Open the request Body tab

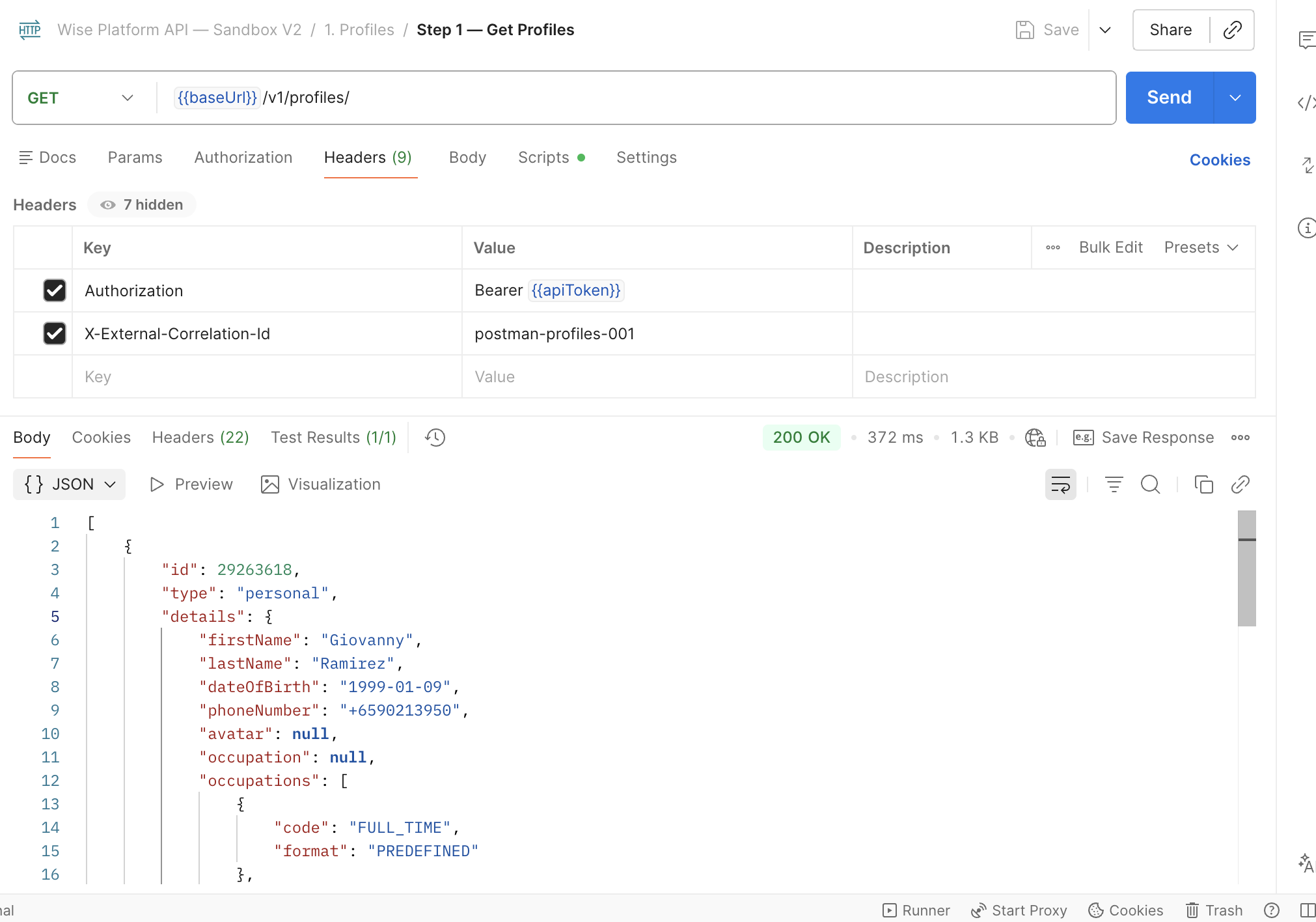(x=467, y=158)
